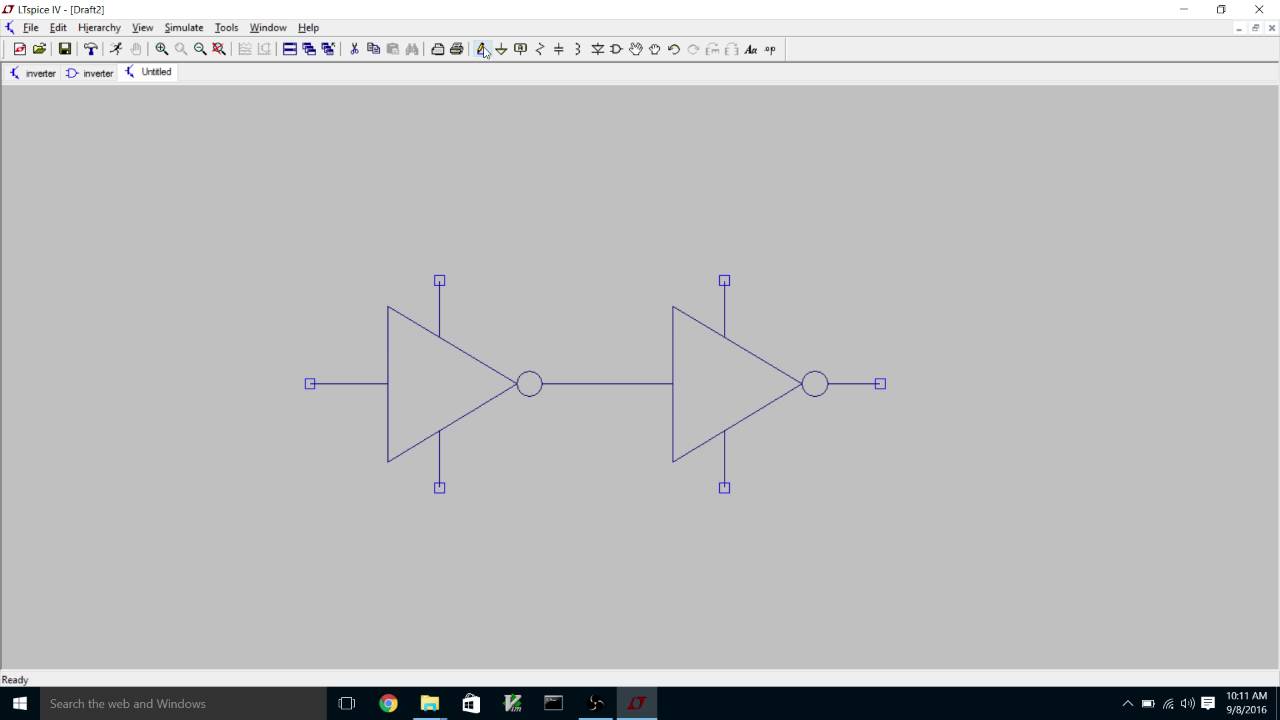Image resolution: width=1280 pixels, height=720 pixels.
Task: Click the right inverter's output pin square
Action: (x=880, y=384)
